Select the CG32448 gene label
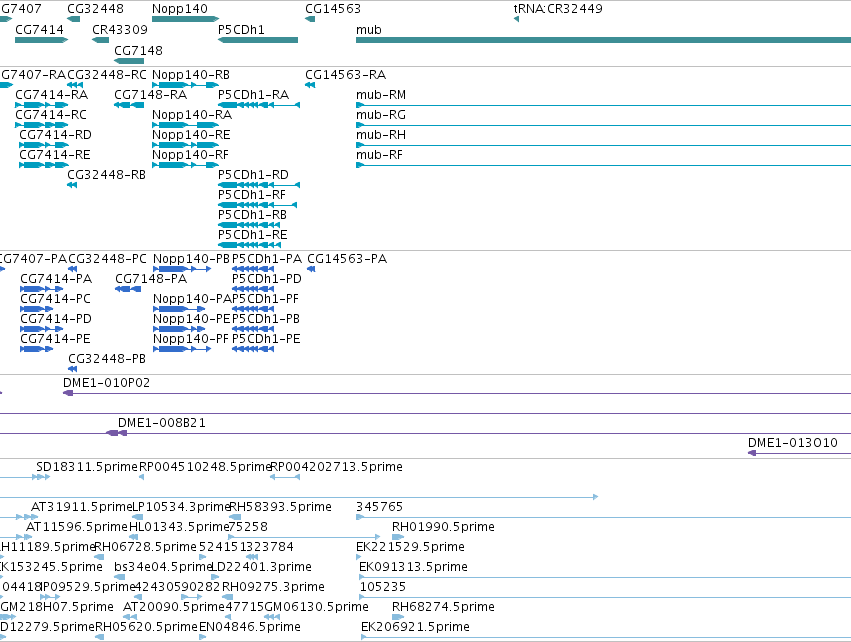The image size is (851, 642). pyautogui.click(x=96, y=9)
